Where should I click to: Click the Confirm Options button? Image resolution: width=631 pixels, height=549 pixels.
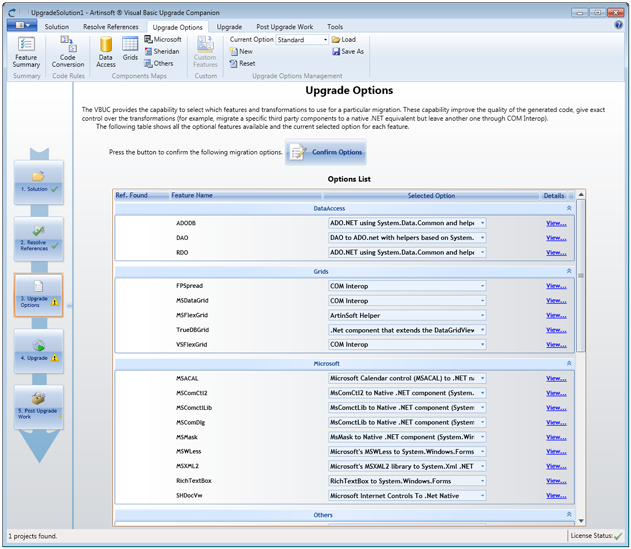coord(326,152)
